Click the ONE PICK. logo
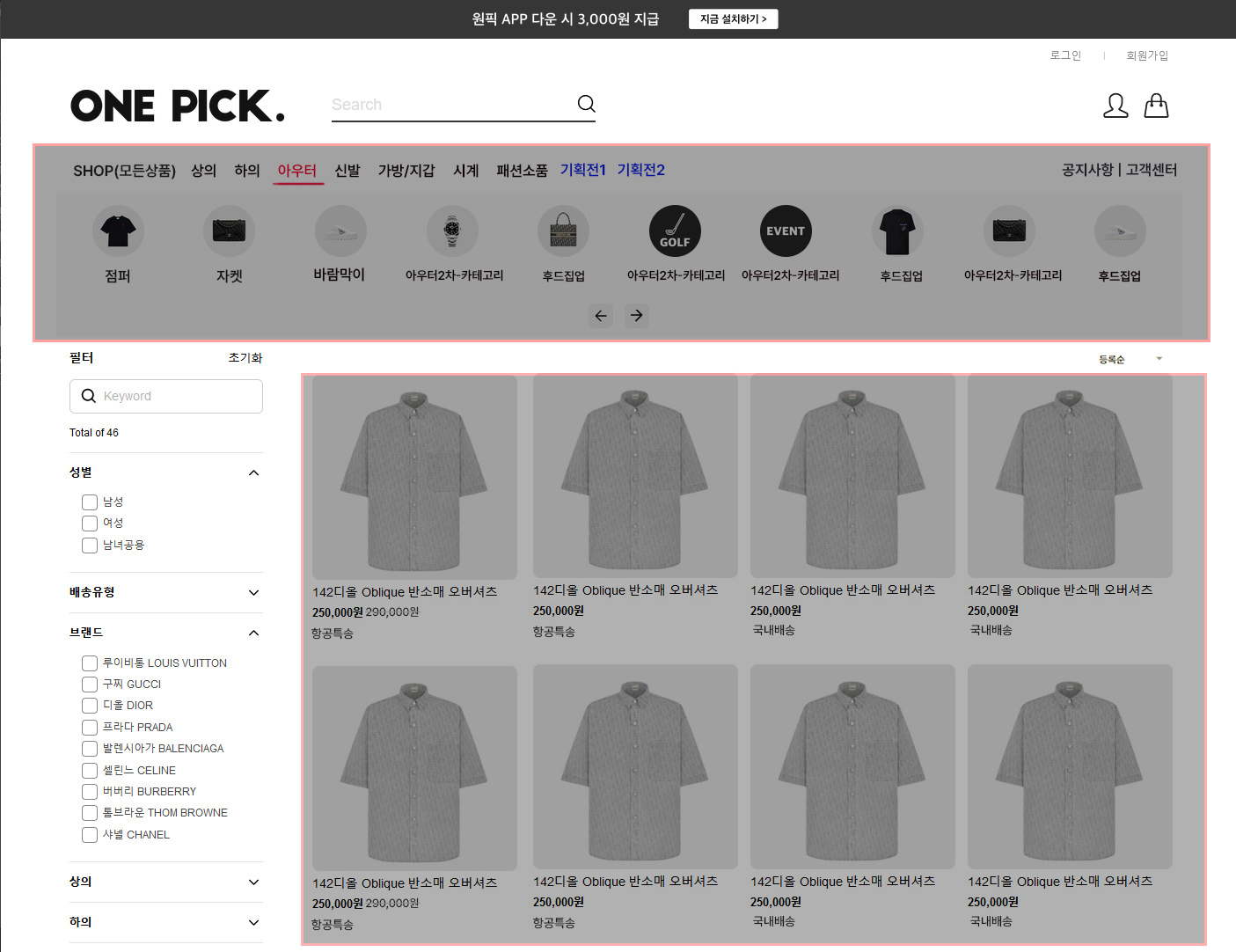 178,106
